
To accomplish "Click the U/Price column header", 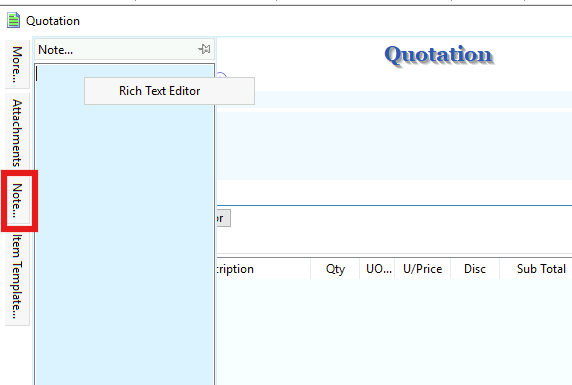I will [422, 269].
